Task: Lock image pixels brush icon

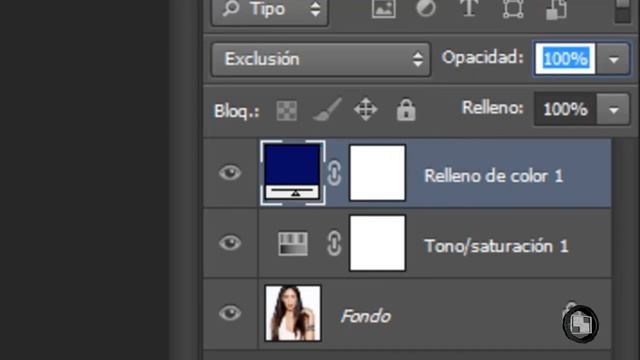Action: tap(327, 110)
